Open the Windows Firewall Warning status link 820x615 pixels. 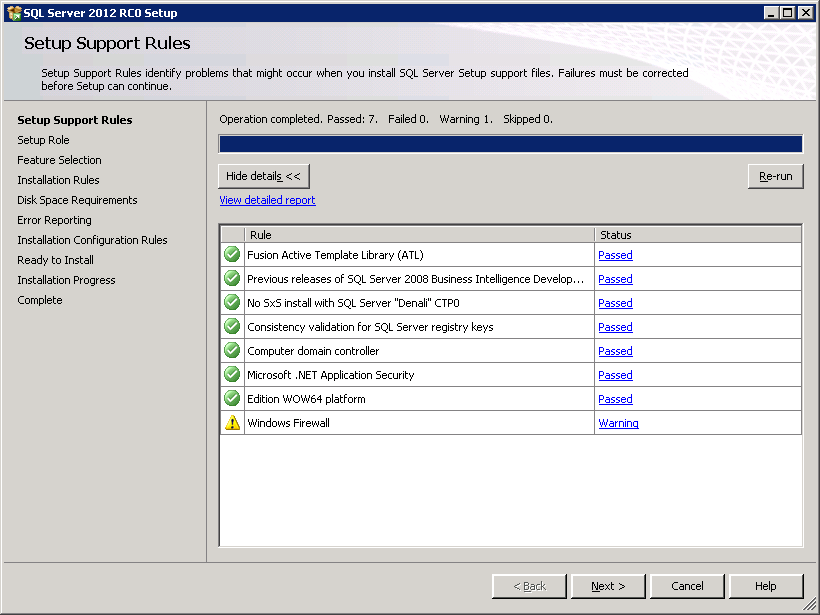tap(618, 423)
